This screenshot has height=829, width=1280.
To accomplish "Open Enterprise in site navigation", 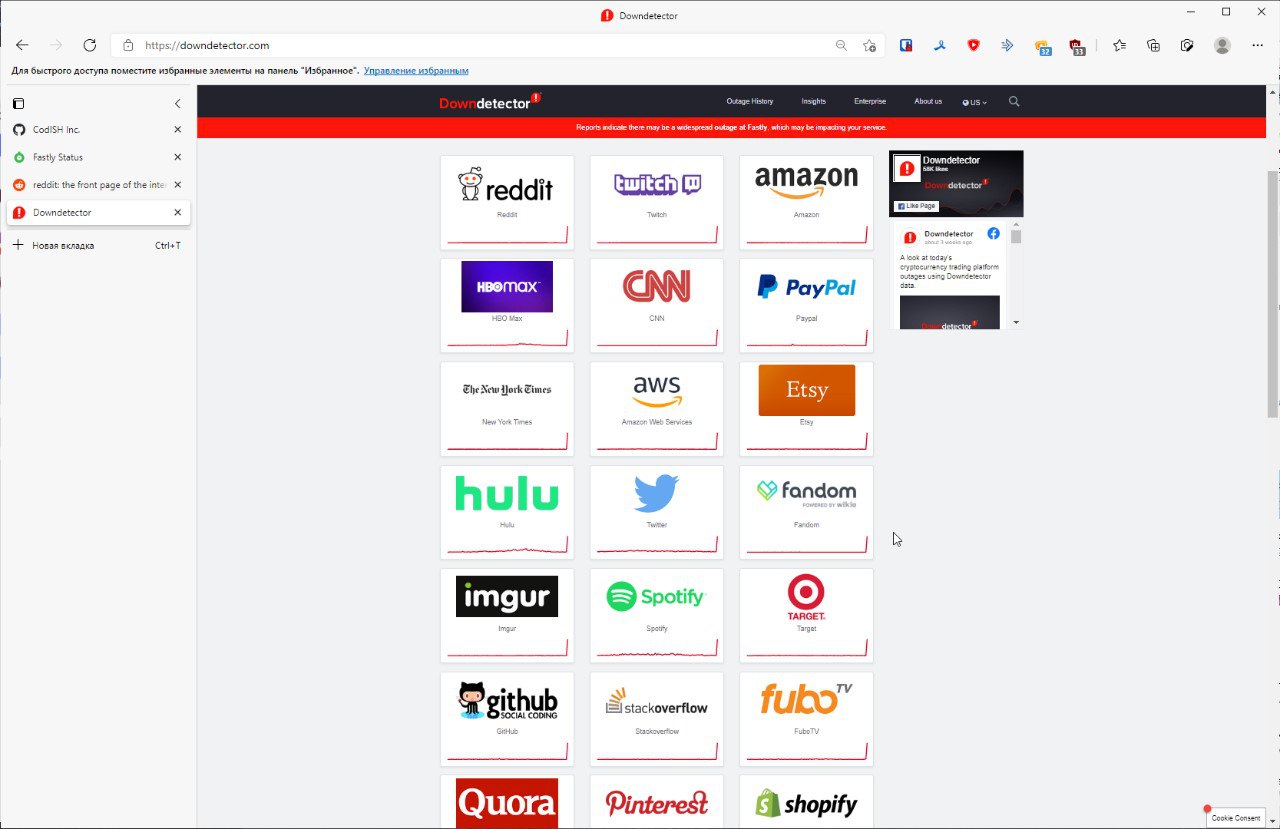I will coord(870,101).
